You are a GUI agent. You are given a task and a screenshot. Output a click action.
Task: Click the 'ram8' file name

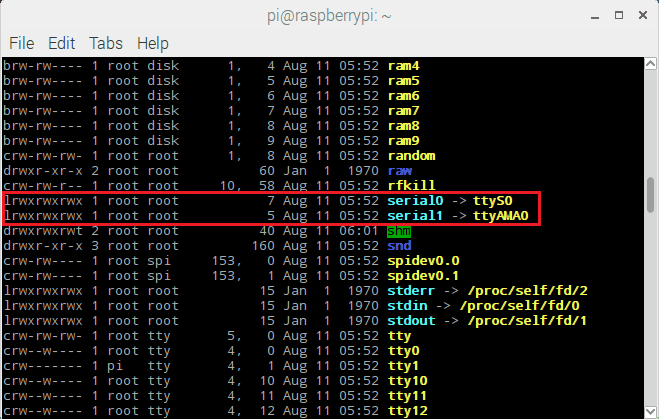click(x=403, y=126)
